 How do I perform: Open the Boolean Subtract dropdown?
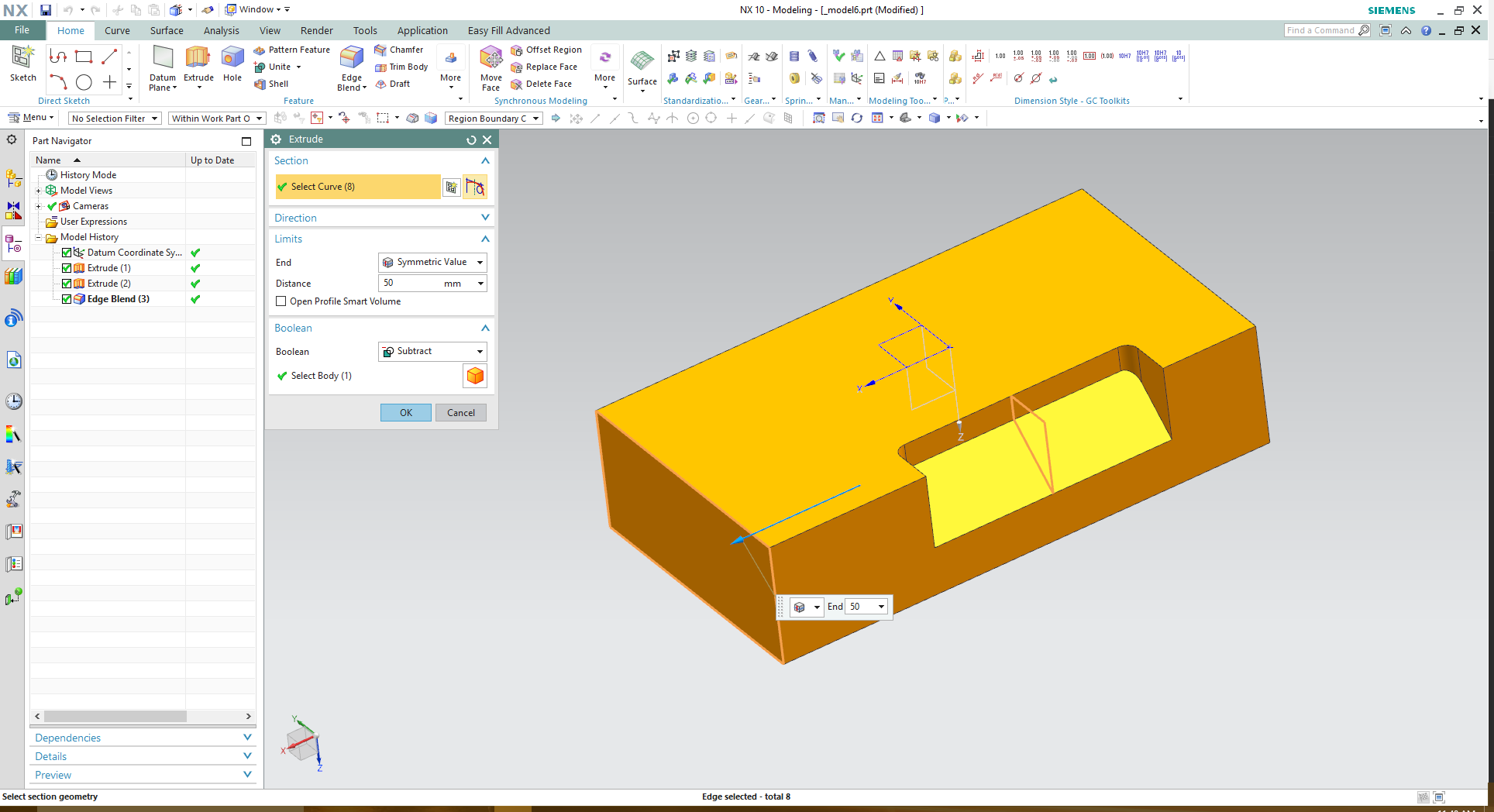(432, 351)
